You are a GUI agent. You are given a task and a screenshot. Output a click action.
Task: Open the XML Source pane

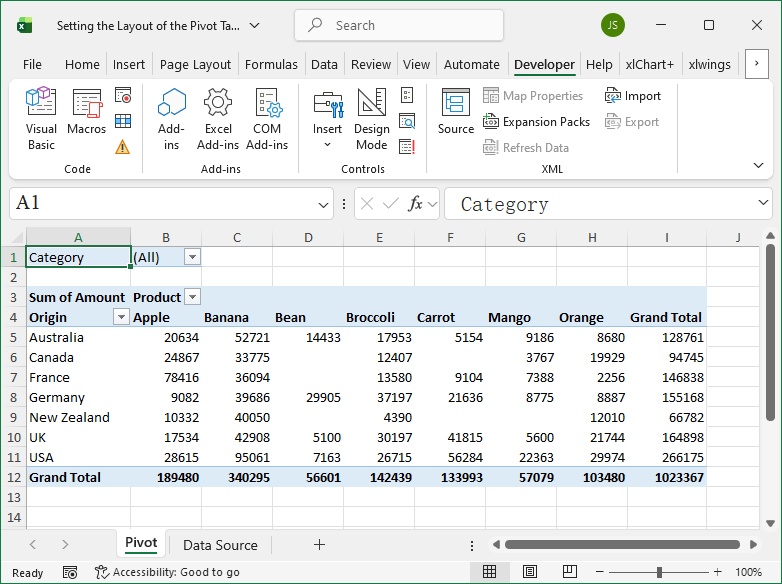[x=455, y=111]
